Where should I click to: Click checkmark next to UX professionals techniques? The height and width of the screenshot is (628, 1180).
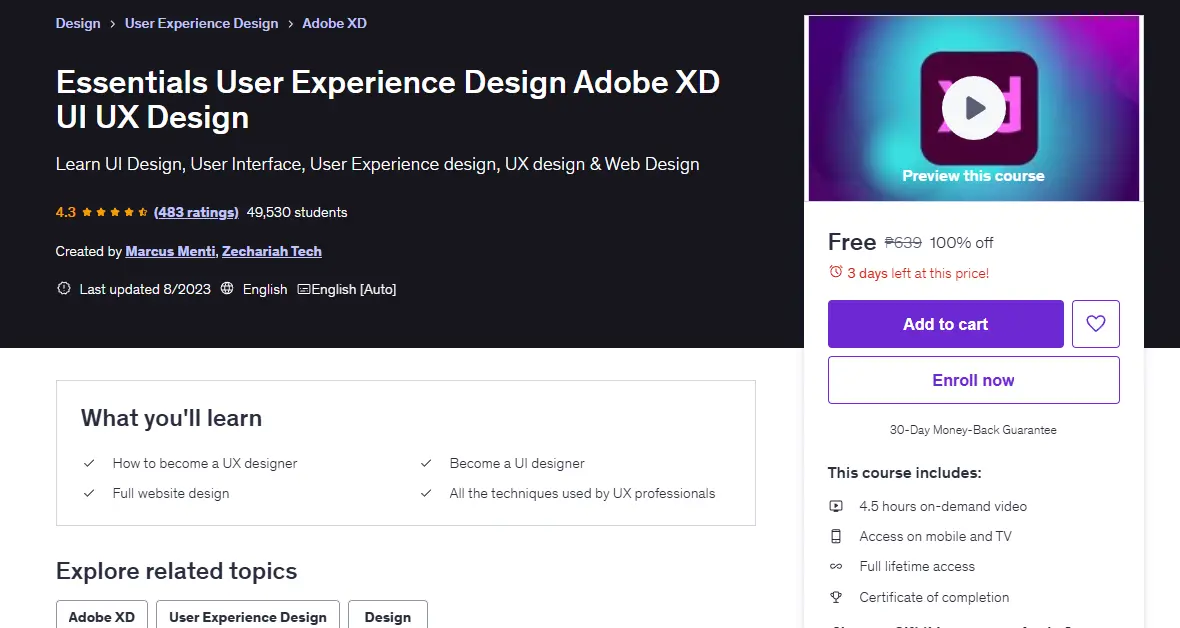coord(426,493)
